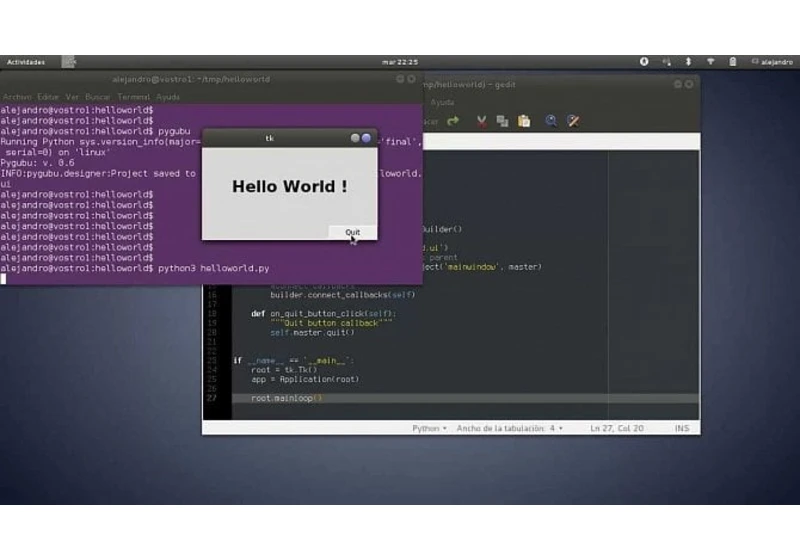Click the root.mainloop() code line
This screenshot has height=560, width=800.
[286, 398]
